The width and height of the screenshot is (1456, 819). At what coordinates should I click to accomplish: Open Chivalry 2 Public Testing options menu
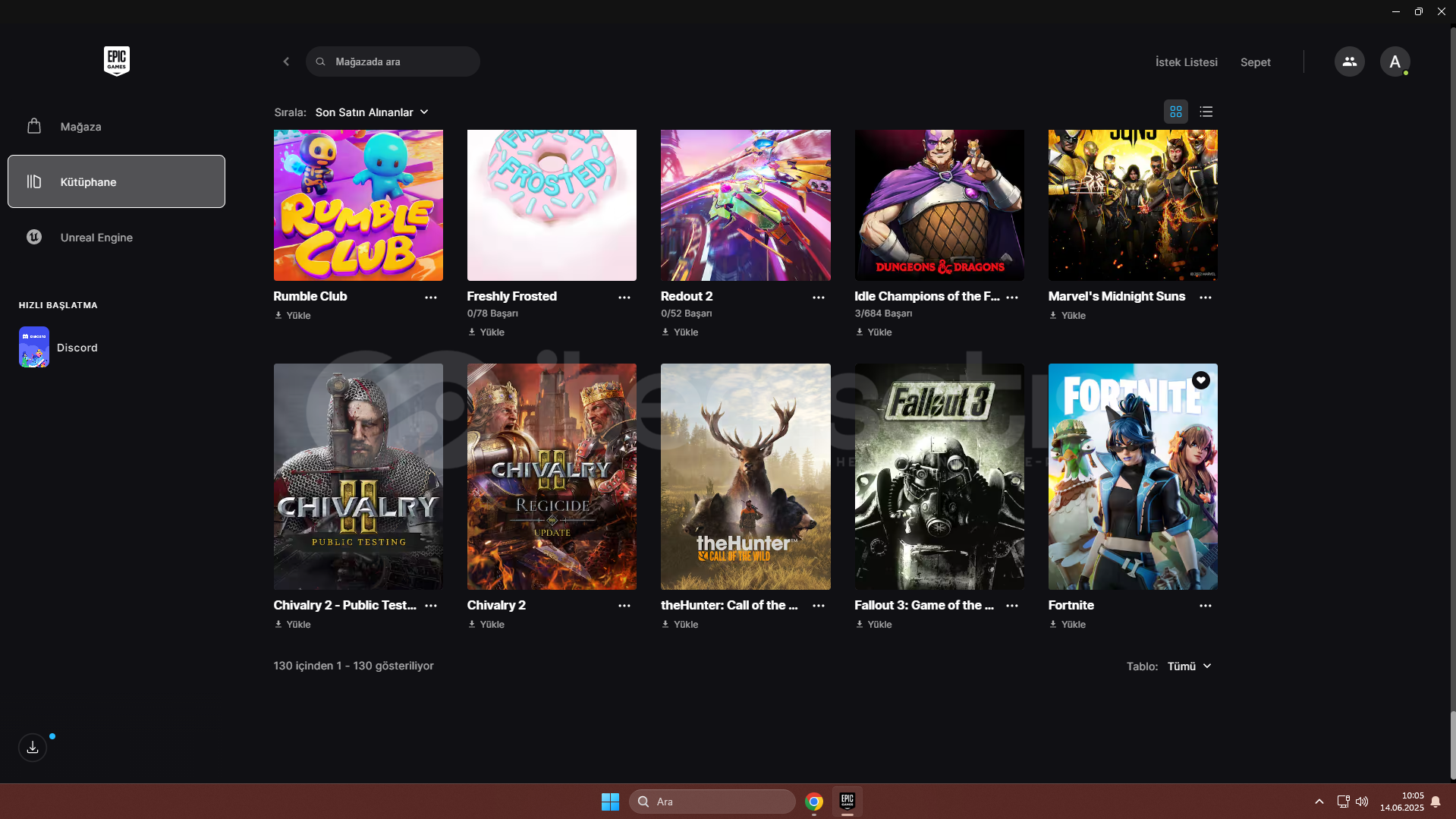431,606
